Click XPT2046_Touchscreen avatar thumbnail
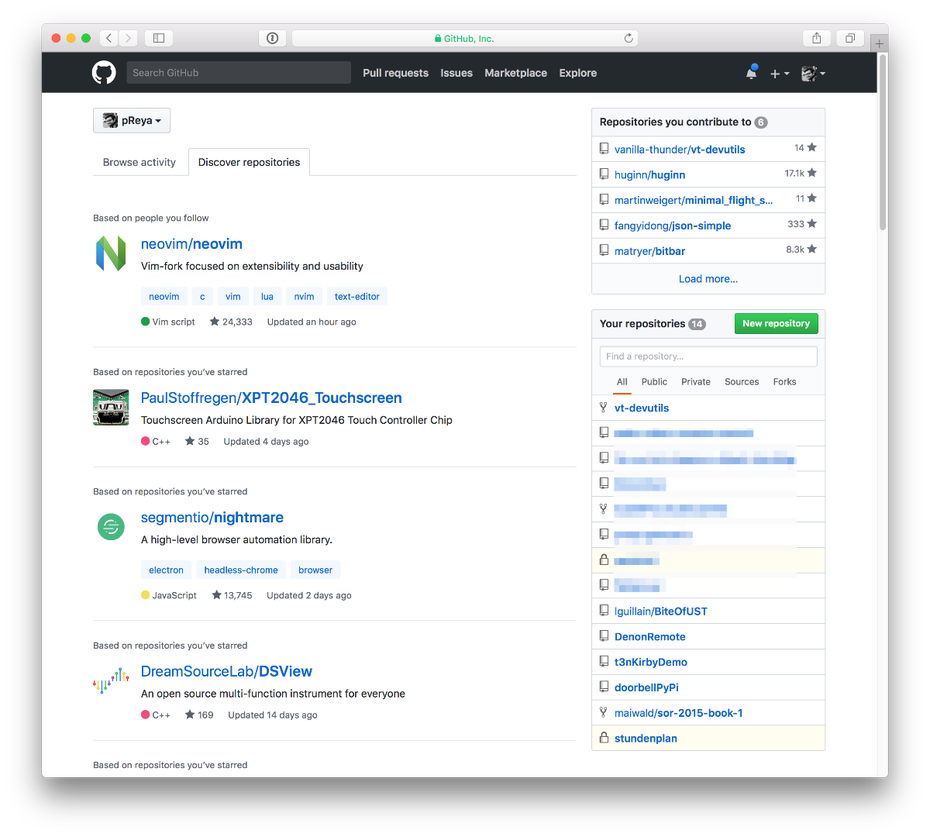This screenshot has height=837, width=930. tap(111, 408)
